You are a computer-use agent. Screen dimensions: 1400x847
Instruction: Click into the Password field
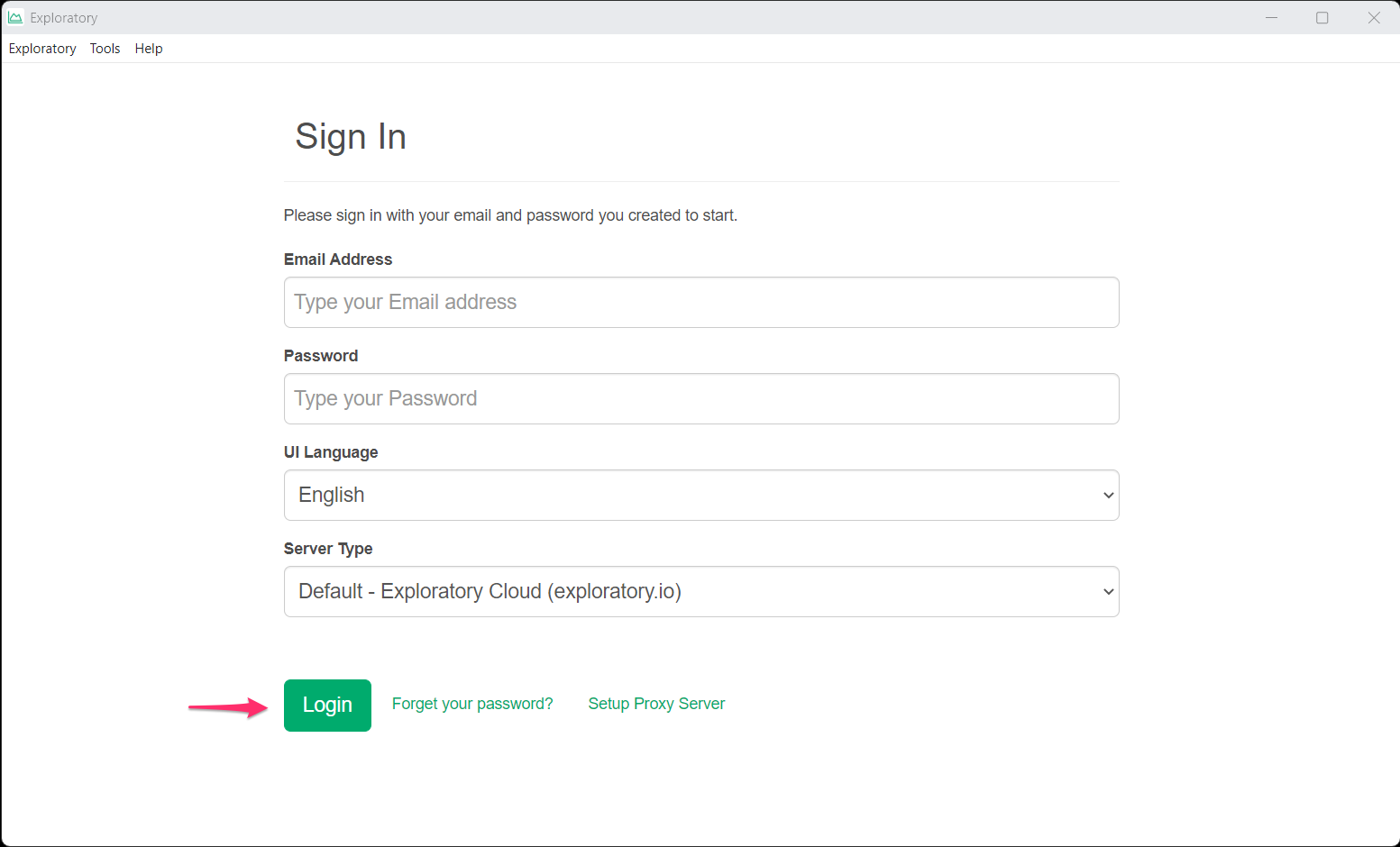pyautogui.click(x=700, y=398)
